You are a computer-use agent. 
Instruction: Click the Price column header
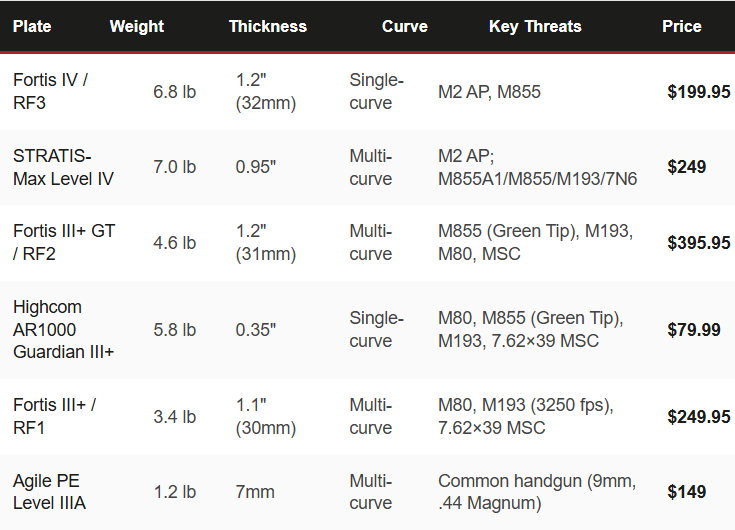click(x=681, y=26)
